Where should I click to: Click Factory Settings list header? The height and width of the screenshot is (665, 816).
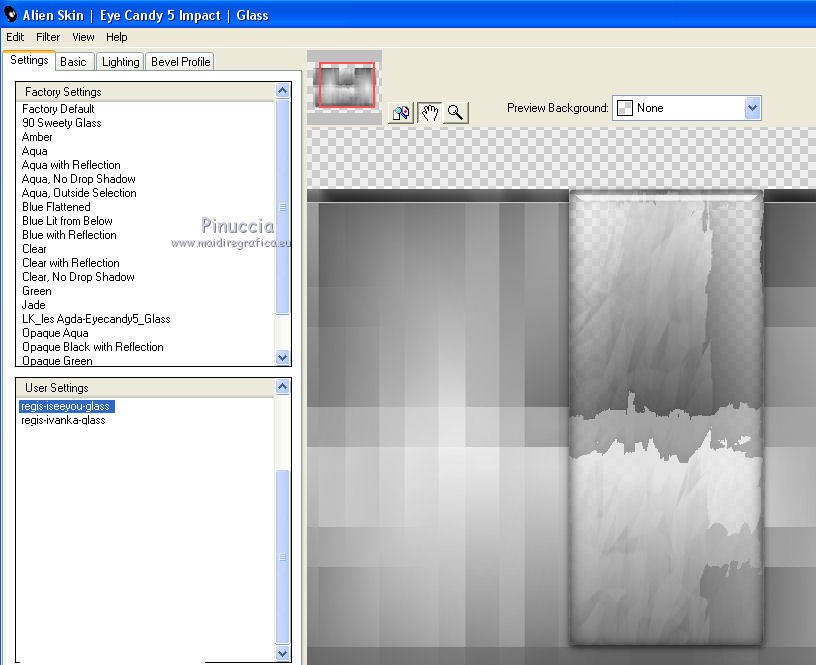[145, 92]
